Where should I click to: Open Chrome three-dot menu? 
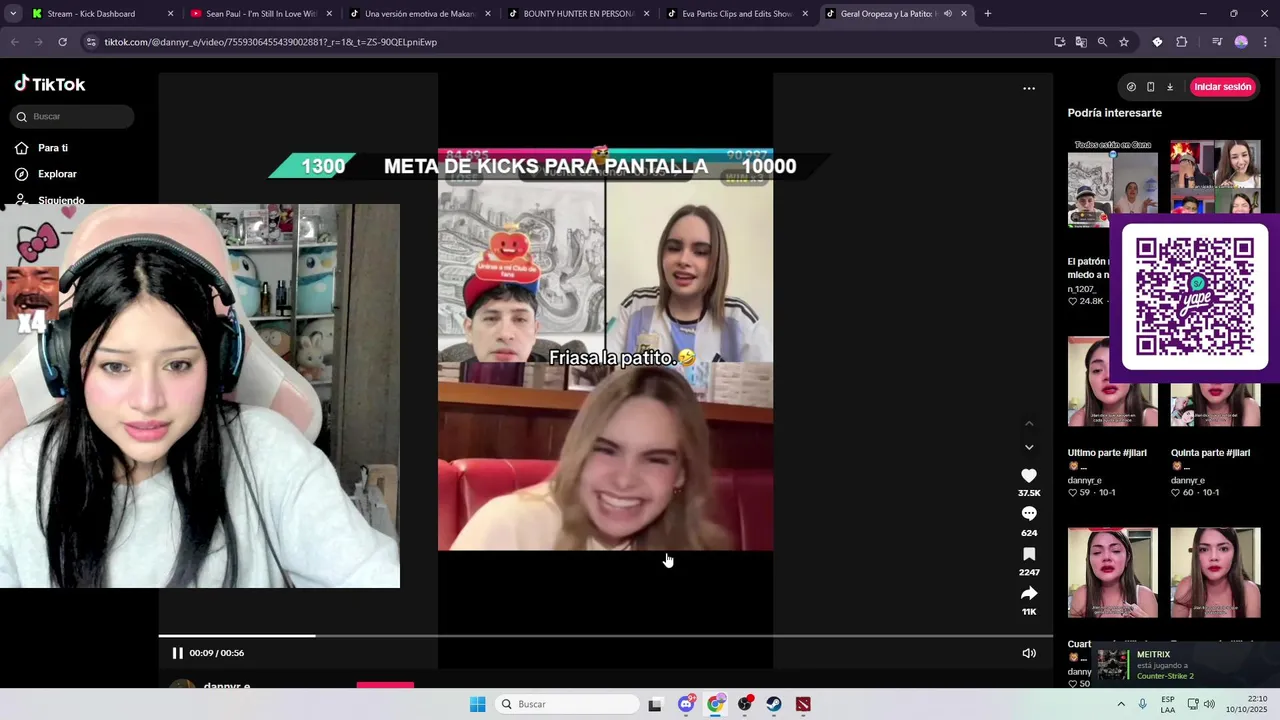click(1265, 42)
